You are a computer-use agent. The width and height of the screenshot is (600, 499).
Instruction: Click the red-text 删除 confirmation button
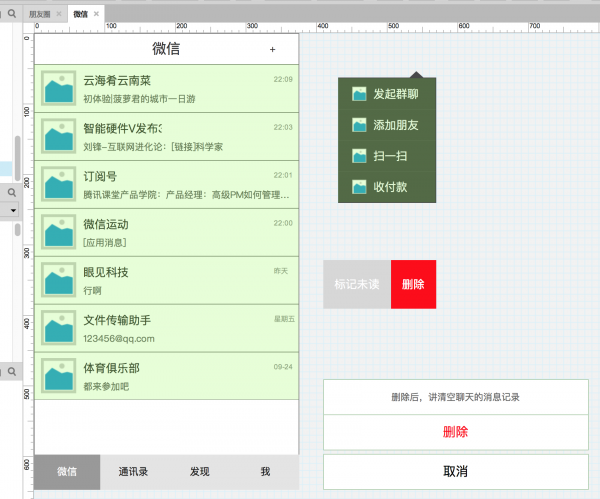pos(456,432)
